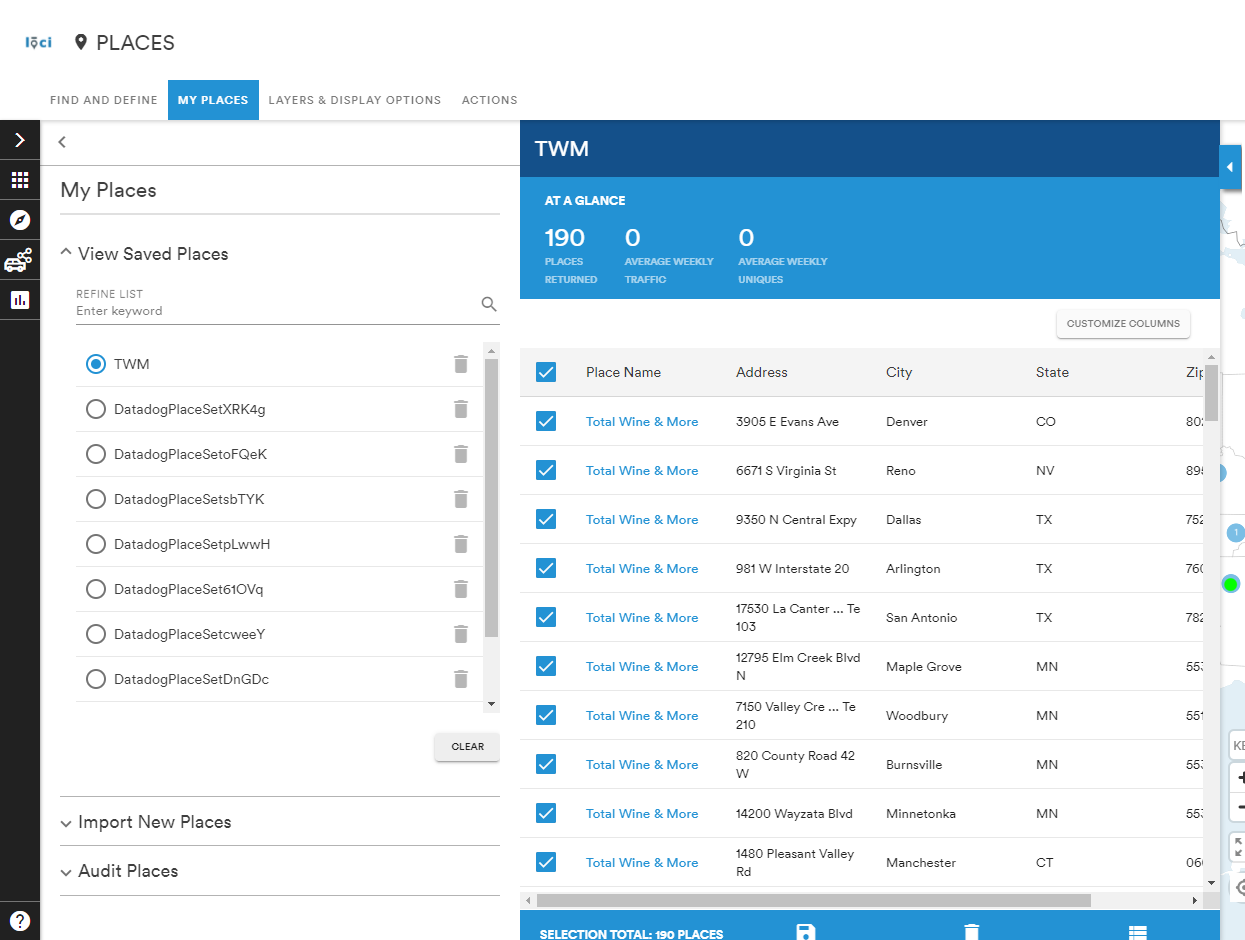Viewport: 1245px width, 940px height.
Task: Uncheck the San Antonio row checkbox
Action: pos(546,617)
